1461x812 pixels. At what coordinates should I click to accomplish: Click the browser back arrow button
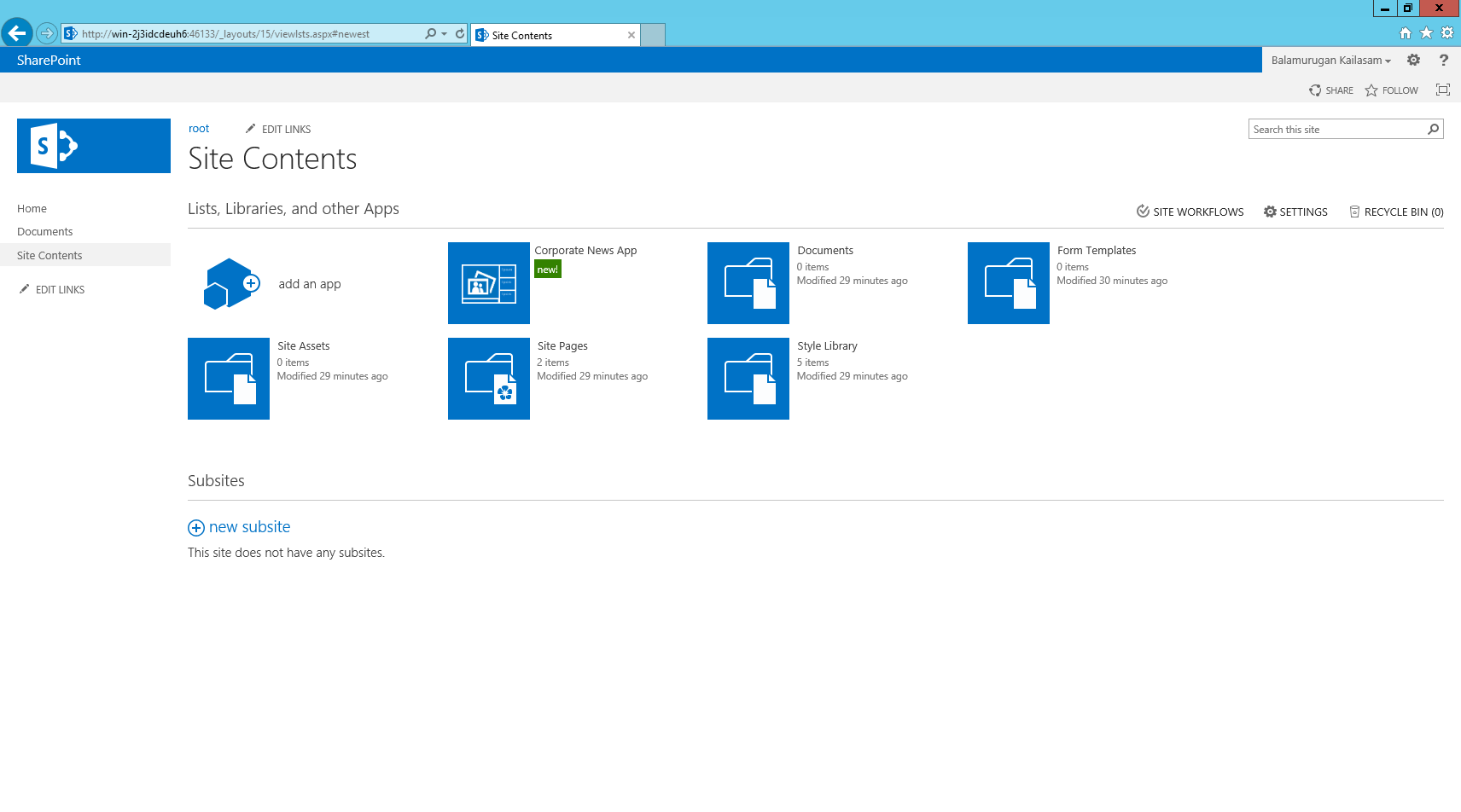(x=17, y=33)
